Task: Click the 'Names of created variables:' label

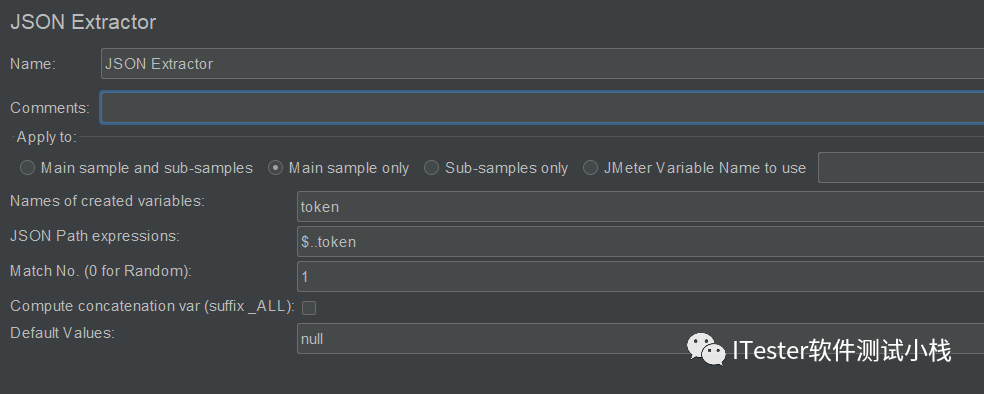Action: (107, 201)
